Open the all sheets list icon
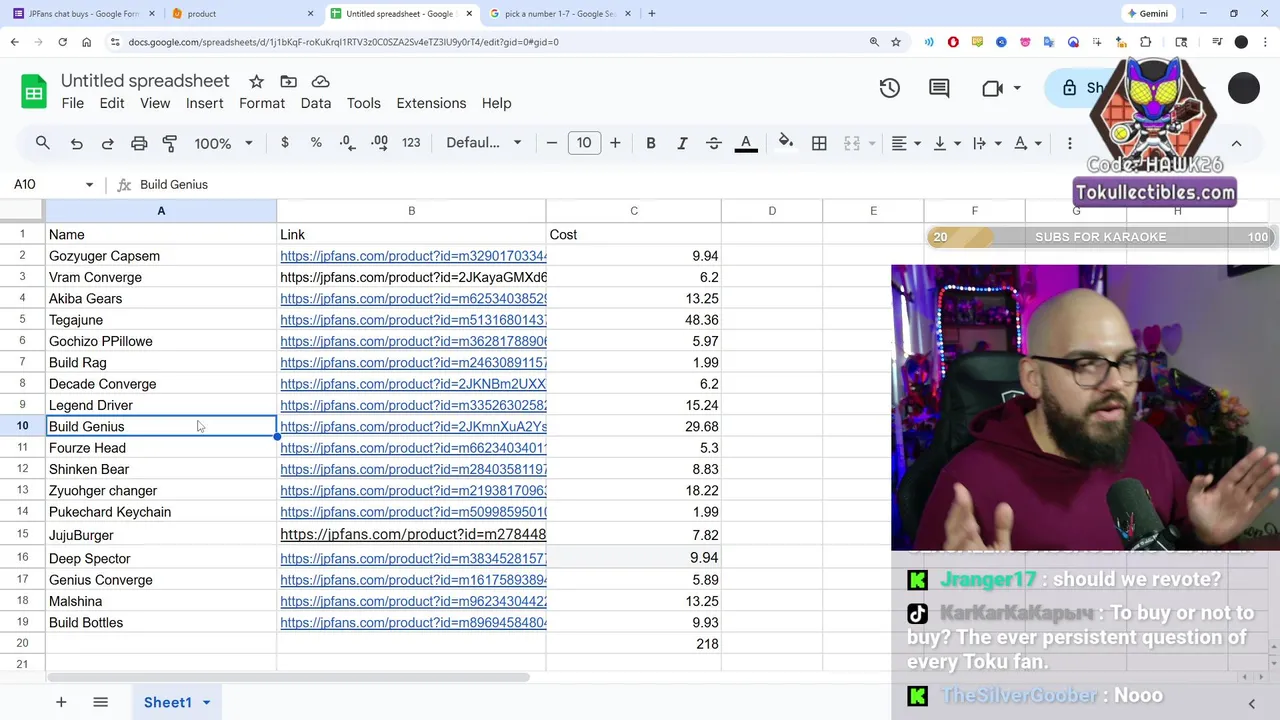The width and height of the screenshot is (1280, 720). tap(100, 702)
